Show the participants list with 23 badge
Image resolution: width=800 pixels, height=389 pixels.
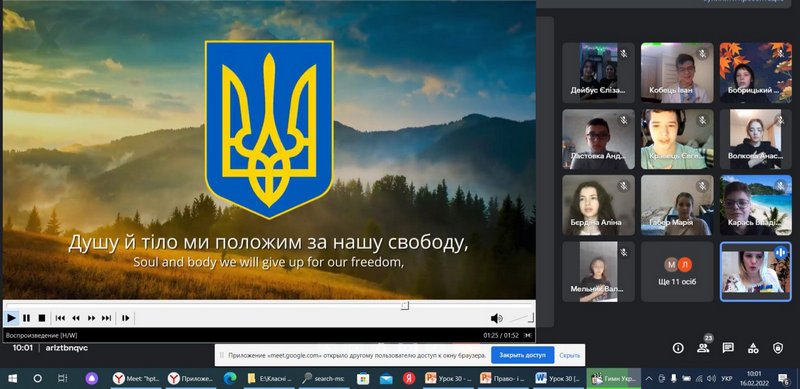pyautogui.click(x=703, y=348)
